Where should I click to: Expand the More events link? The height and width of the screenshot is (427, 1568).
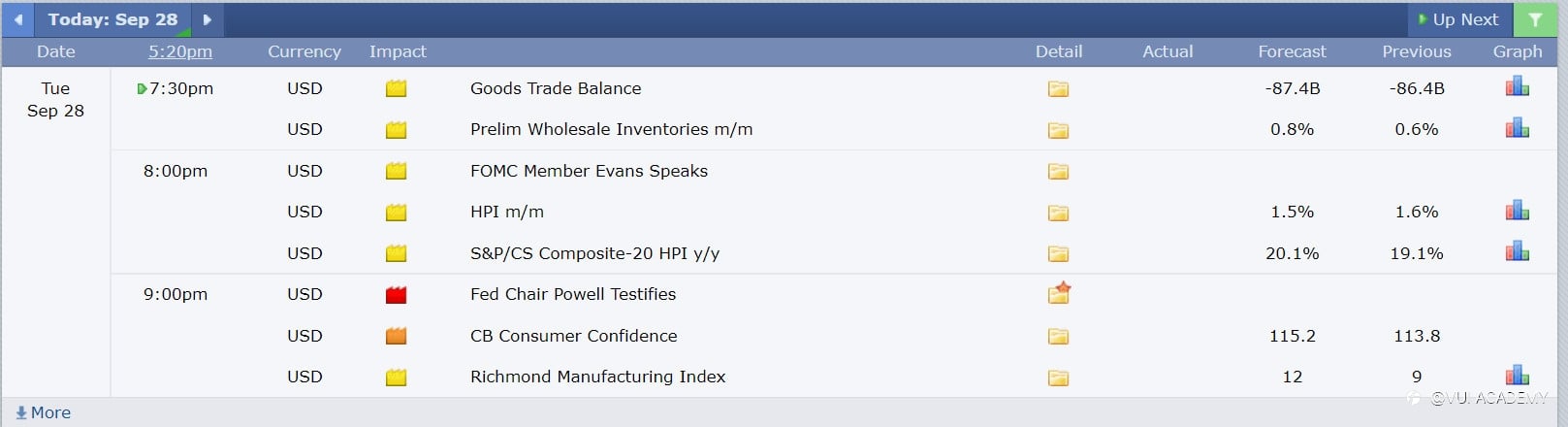coord(44,412)
